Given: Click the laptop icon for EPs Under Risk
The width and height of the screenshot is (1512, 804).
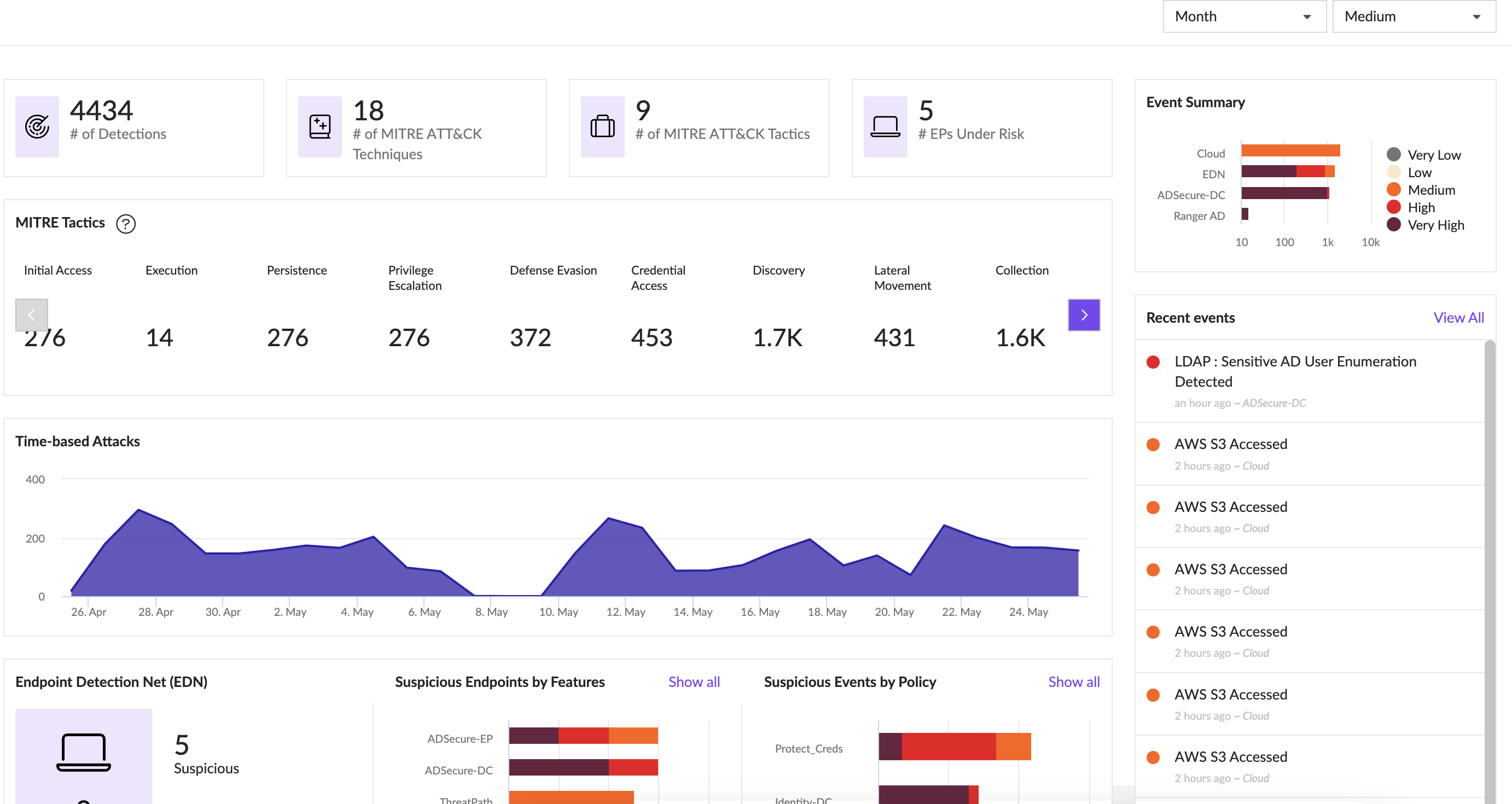Looking at the screenshot, I should pyautogui.click(x=885, y=126).
